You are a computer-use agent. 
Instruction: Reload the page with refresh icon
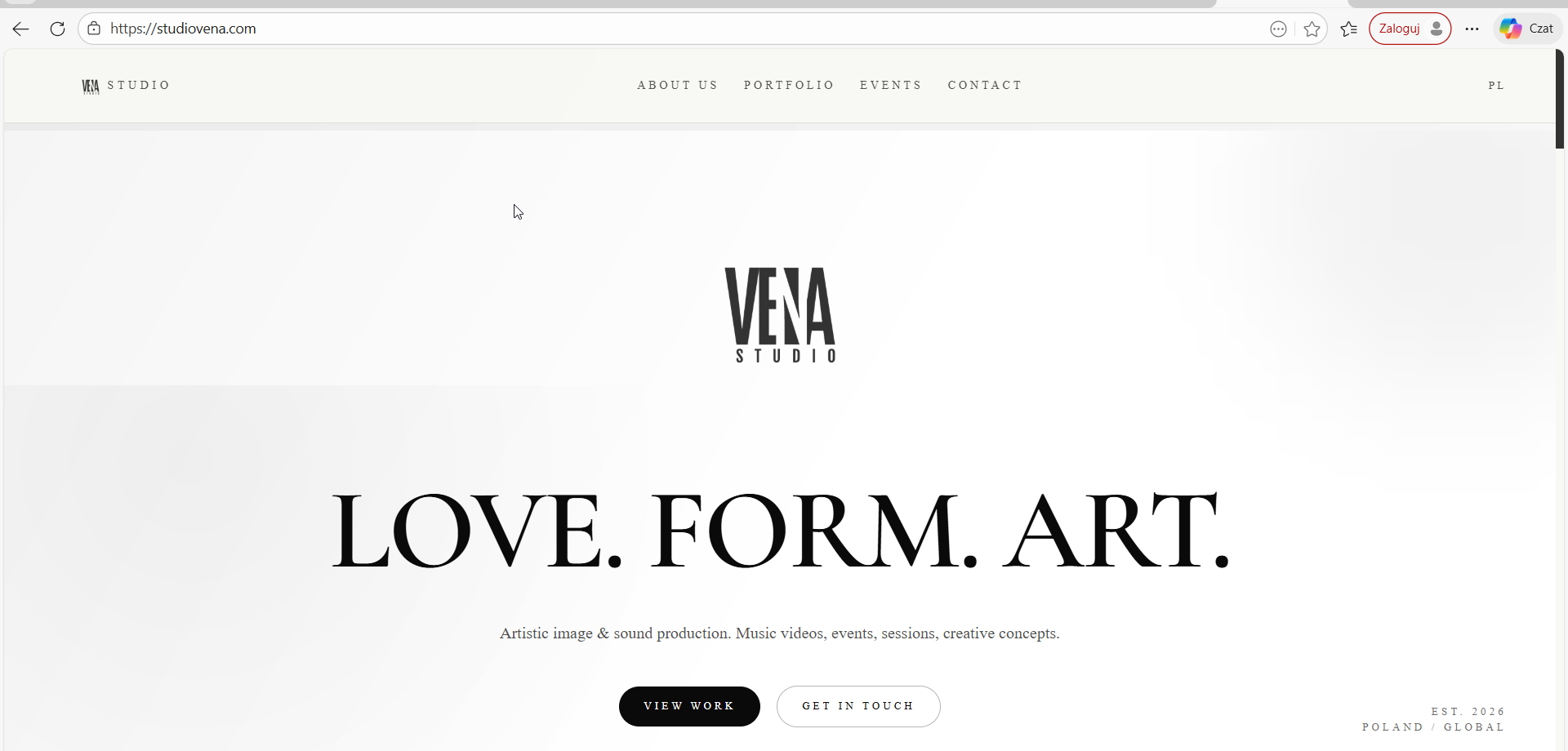pos(57,29)
